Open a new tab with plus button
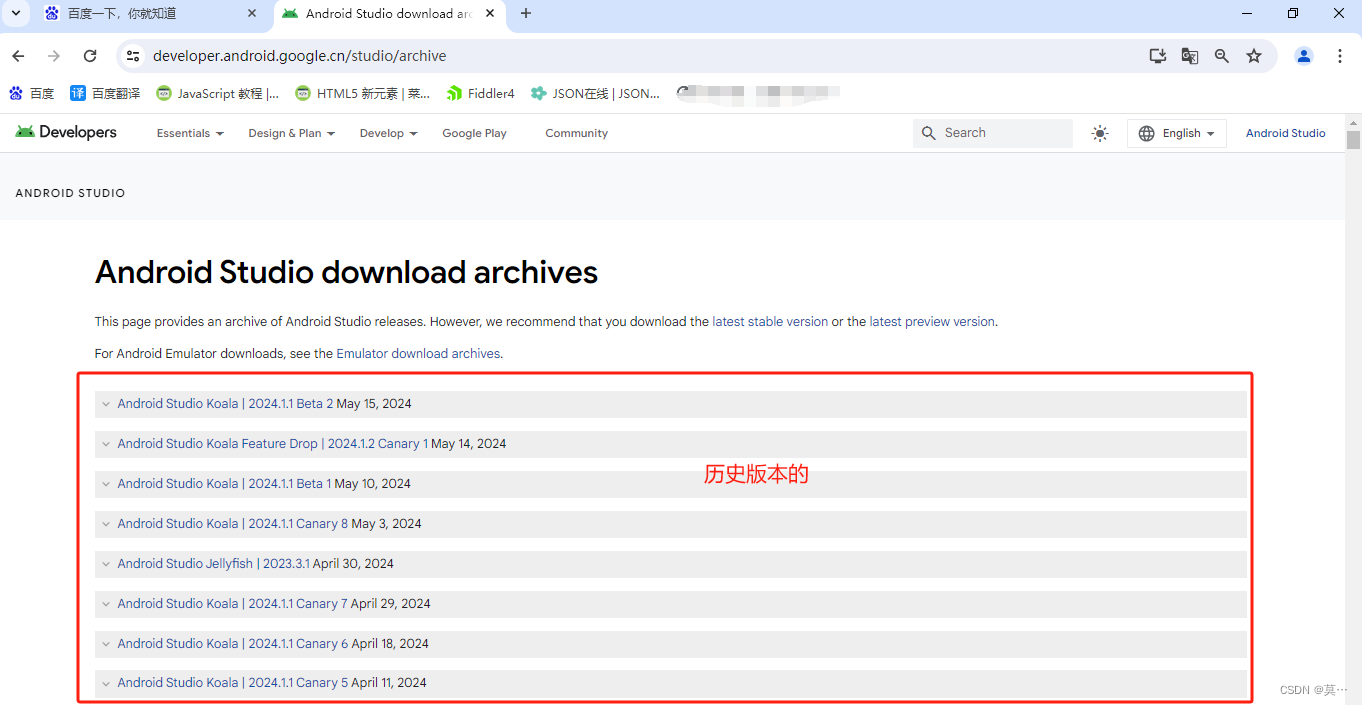 pos(526,13)
